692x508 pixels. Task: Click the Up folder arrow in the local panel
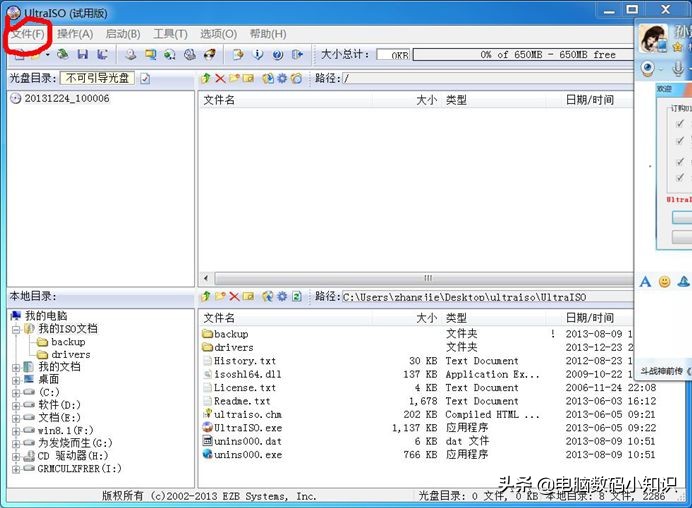pyautogui.click(x=206, y=297)
